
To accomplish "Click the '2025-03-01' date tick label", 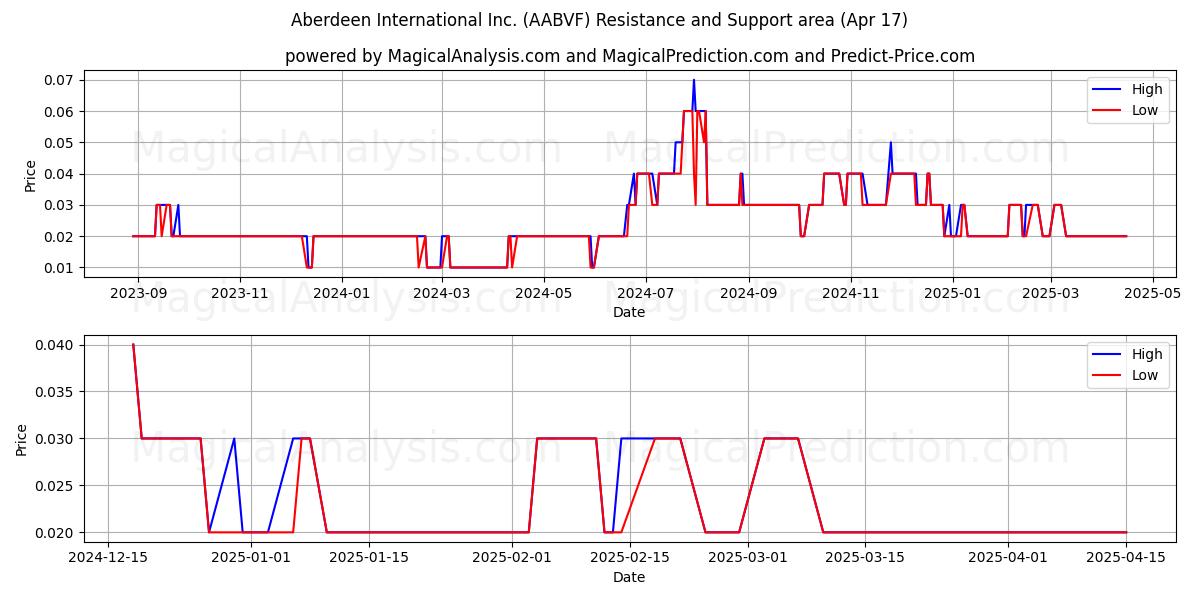I will coord(748,559).
